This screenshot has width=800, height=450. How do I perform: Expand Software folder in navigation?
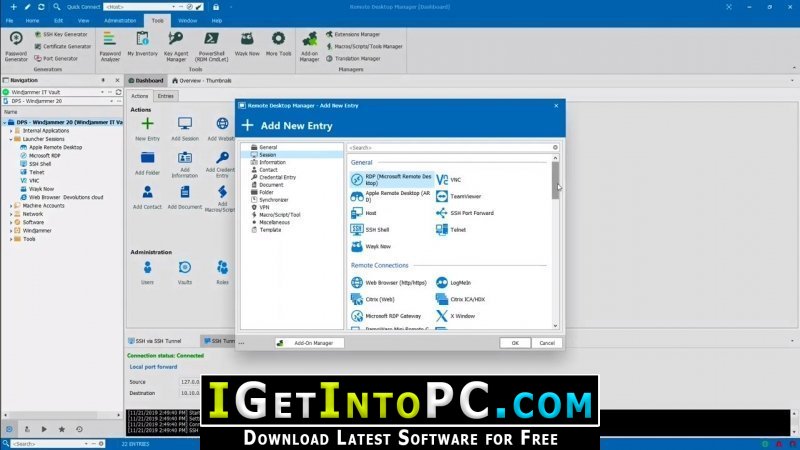click(11, 222)
